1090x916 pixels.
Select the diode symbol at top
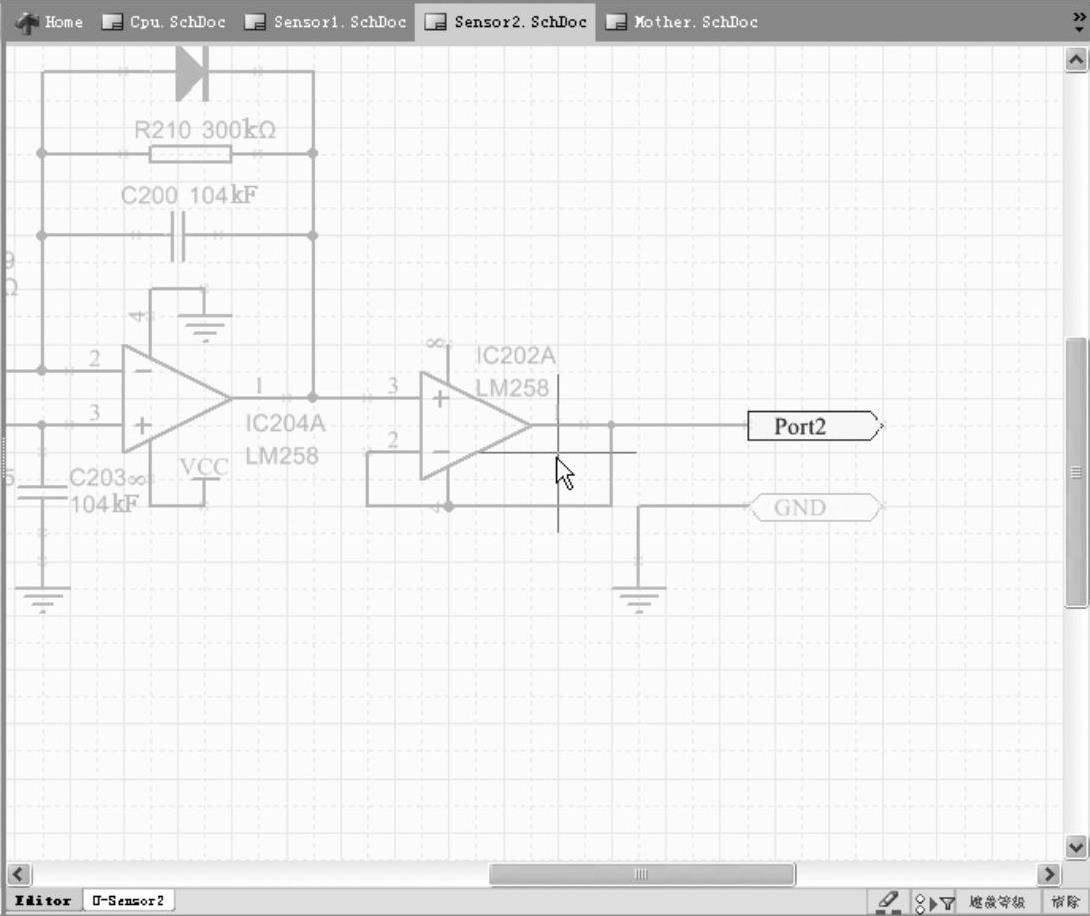193,72
